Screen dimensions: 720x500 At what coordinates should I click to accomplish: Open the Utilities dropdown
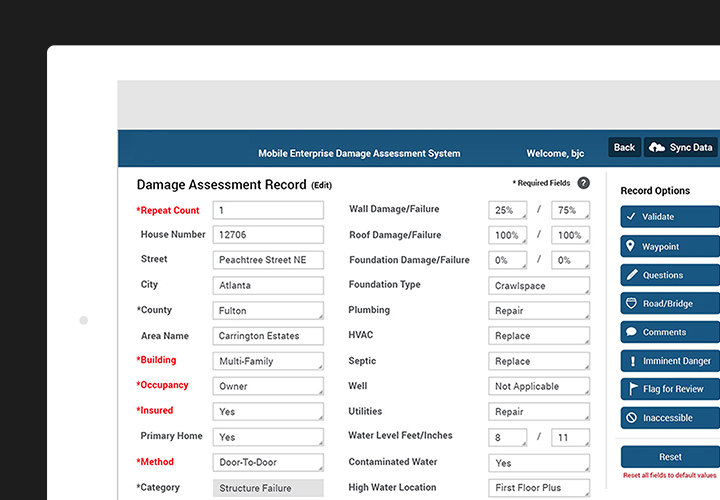click(539, 411)
